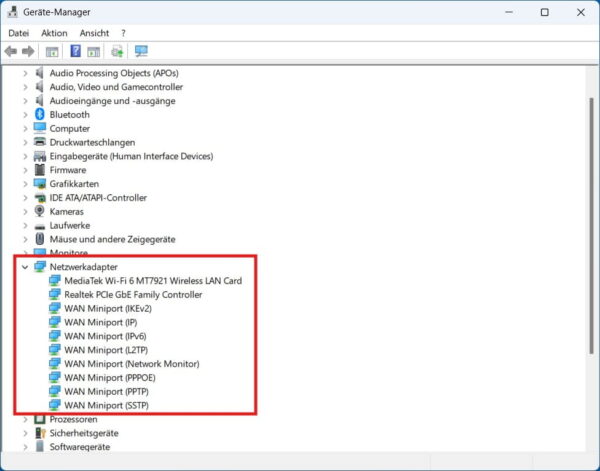This screenshot has width=600, height=471.
Task: Click the Computer monitor icon
Action: click(x=40, y=128)
